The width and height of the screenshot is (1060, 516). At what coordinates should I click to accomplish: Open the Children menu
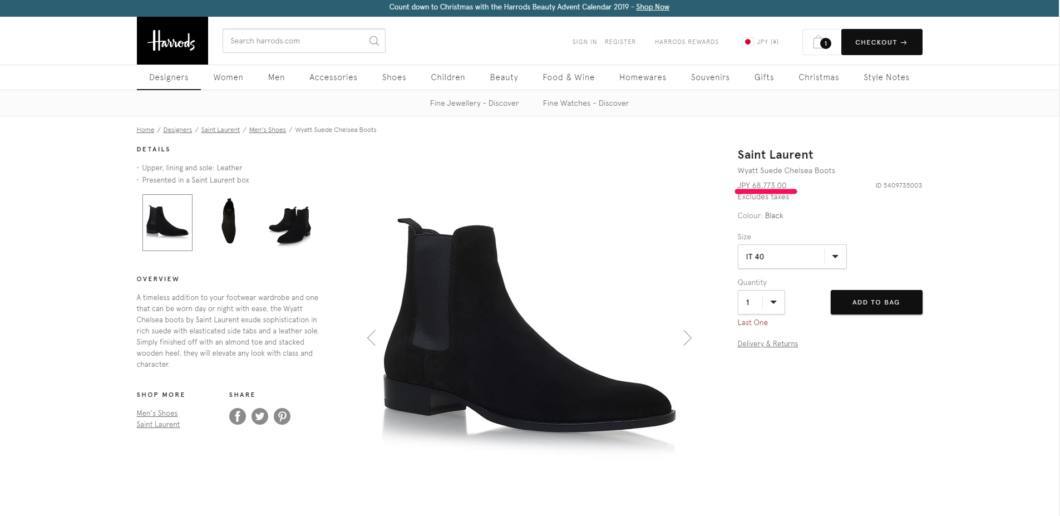click(x=448, y=77)
